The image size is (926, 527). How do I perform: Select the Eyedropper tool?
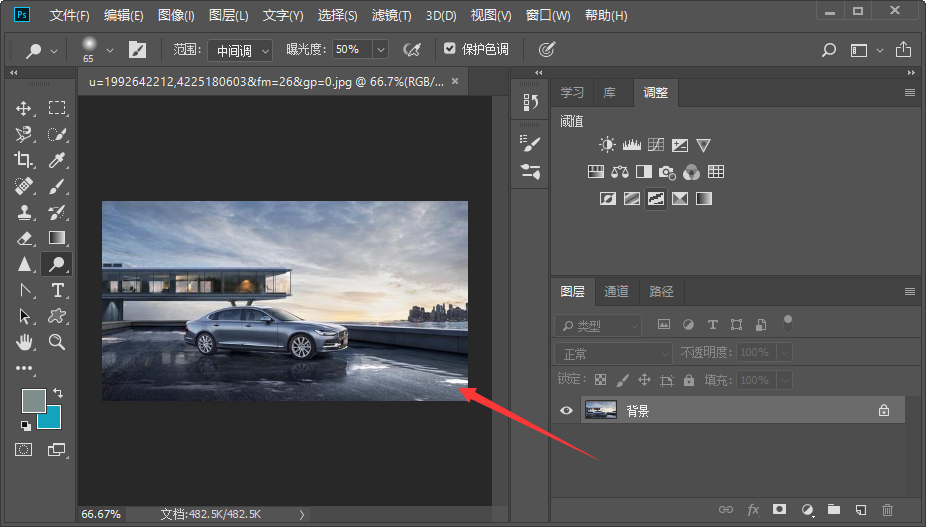57,160
